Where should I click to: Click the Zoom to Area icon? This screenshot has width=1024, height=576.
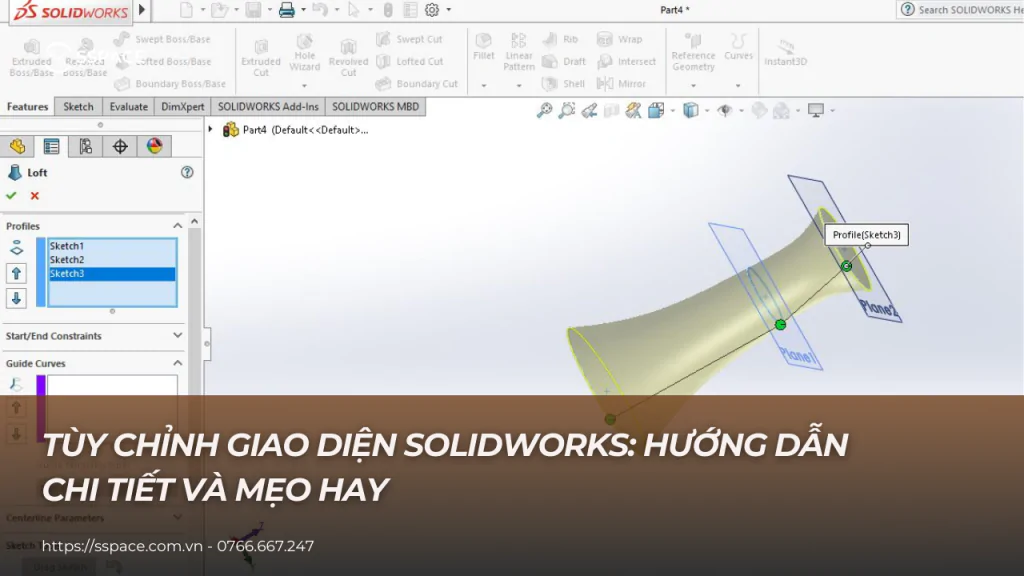567,110
